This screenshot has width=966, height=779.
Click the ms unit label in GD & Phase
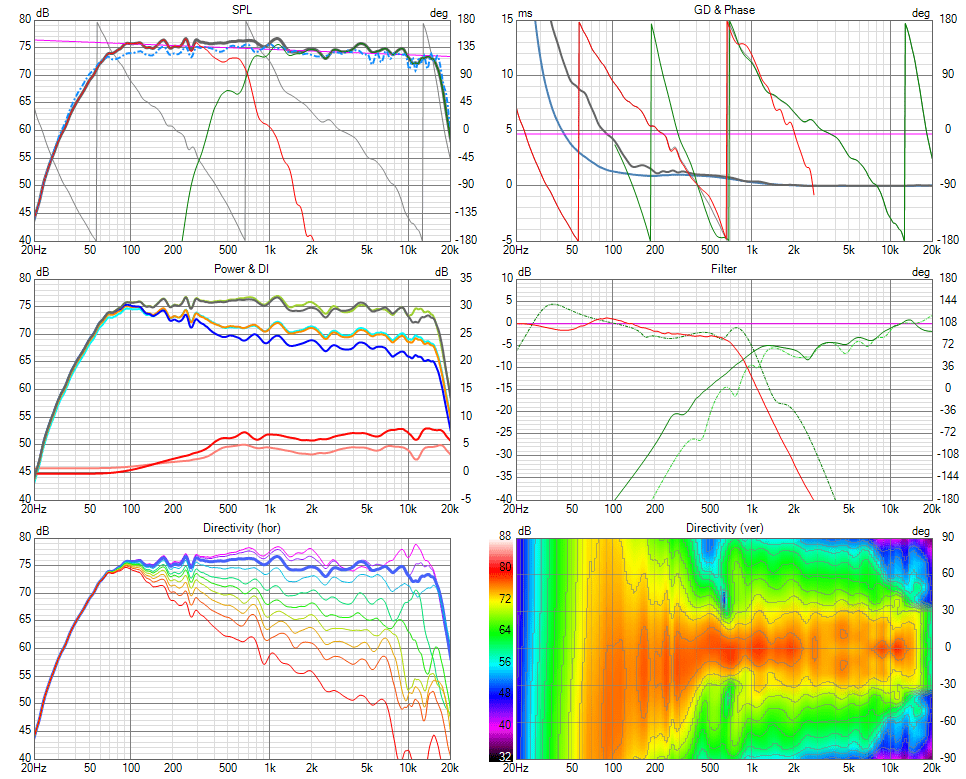[525, 13]
